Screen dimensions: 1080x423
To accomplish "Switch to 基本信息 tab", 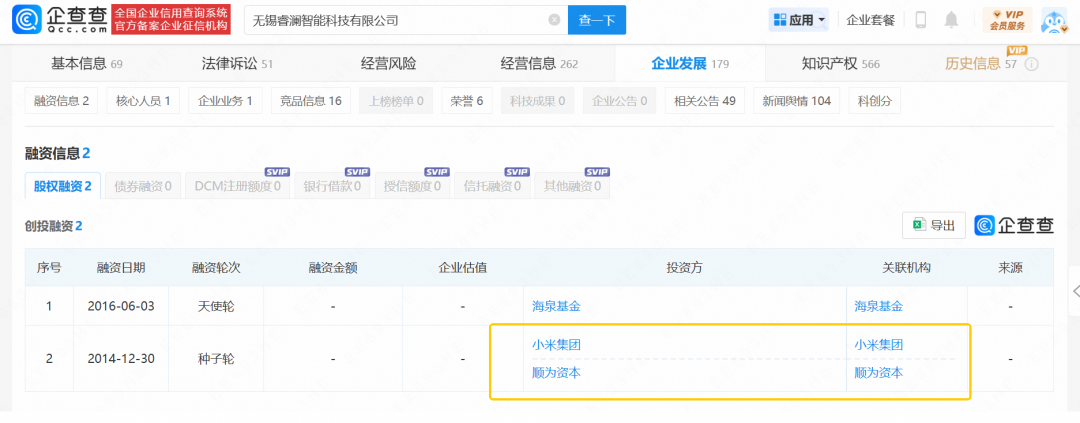I will pyautogui.click(x=87, y=64).
